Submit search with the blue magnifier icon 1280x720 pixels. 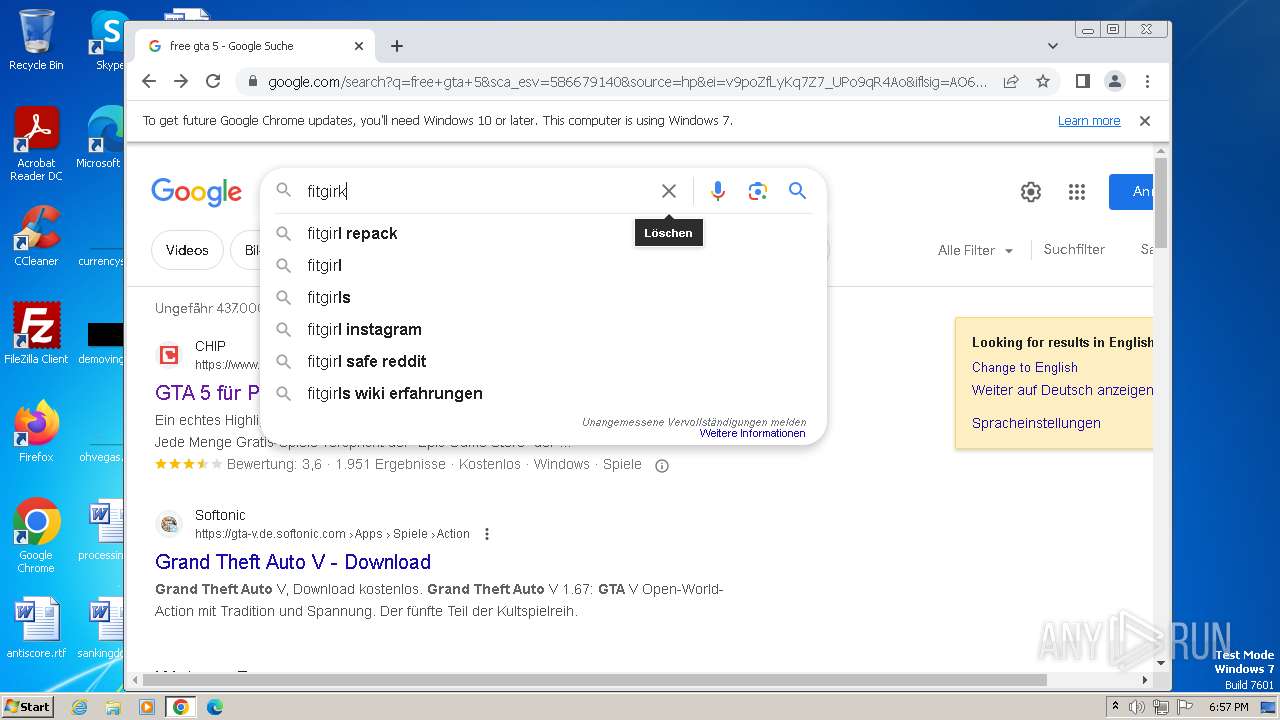797,191
